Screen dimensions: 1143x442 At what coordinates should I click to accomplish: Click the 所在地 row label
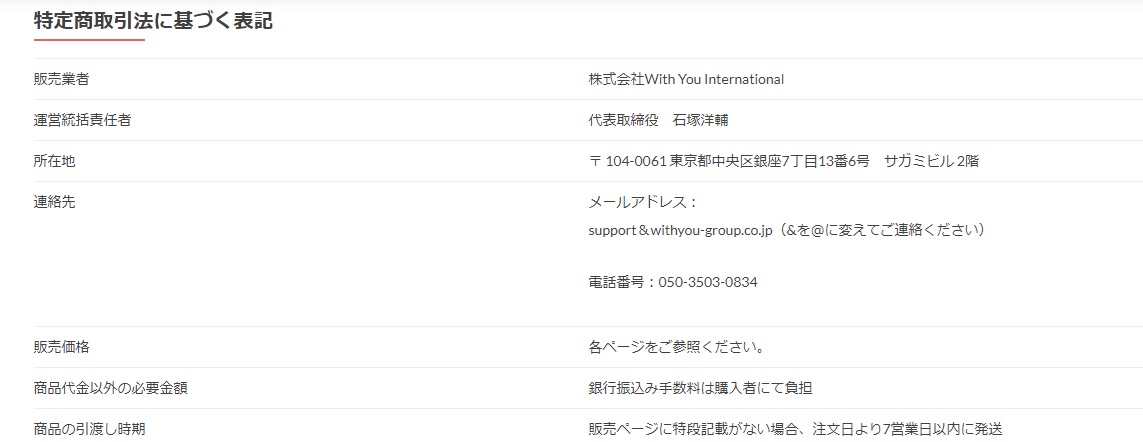pyautogui.click(x=54, y=161)
